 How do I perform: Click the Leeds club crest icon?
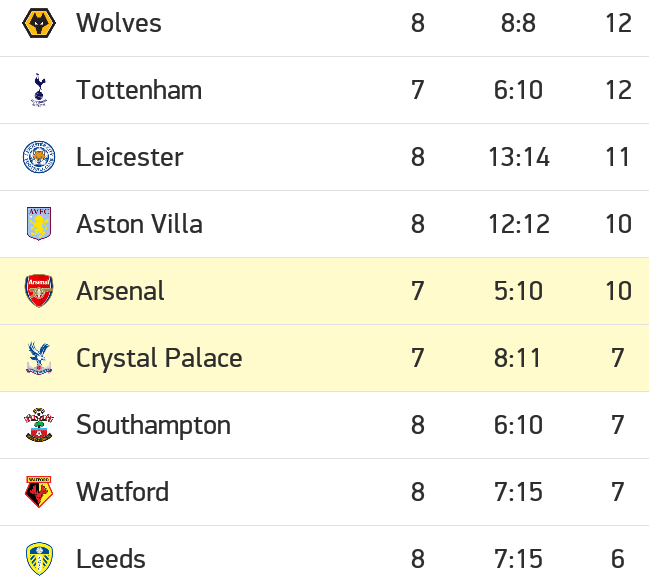click(39, 559)
